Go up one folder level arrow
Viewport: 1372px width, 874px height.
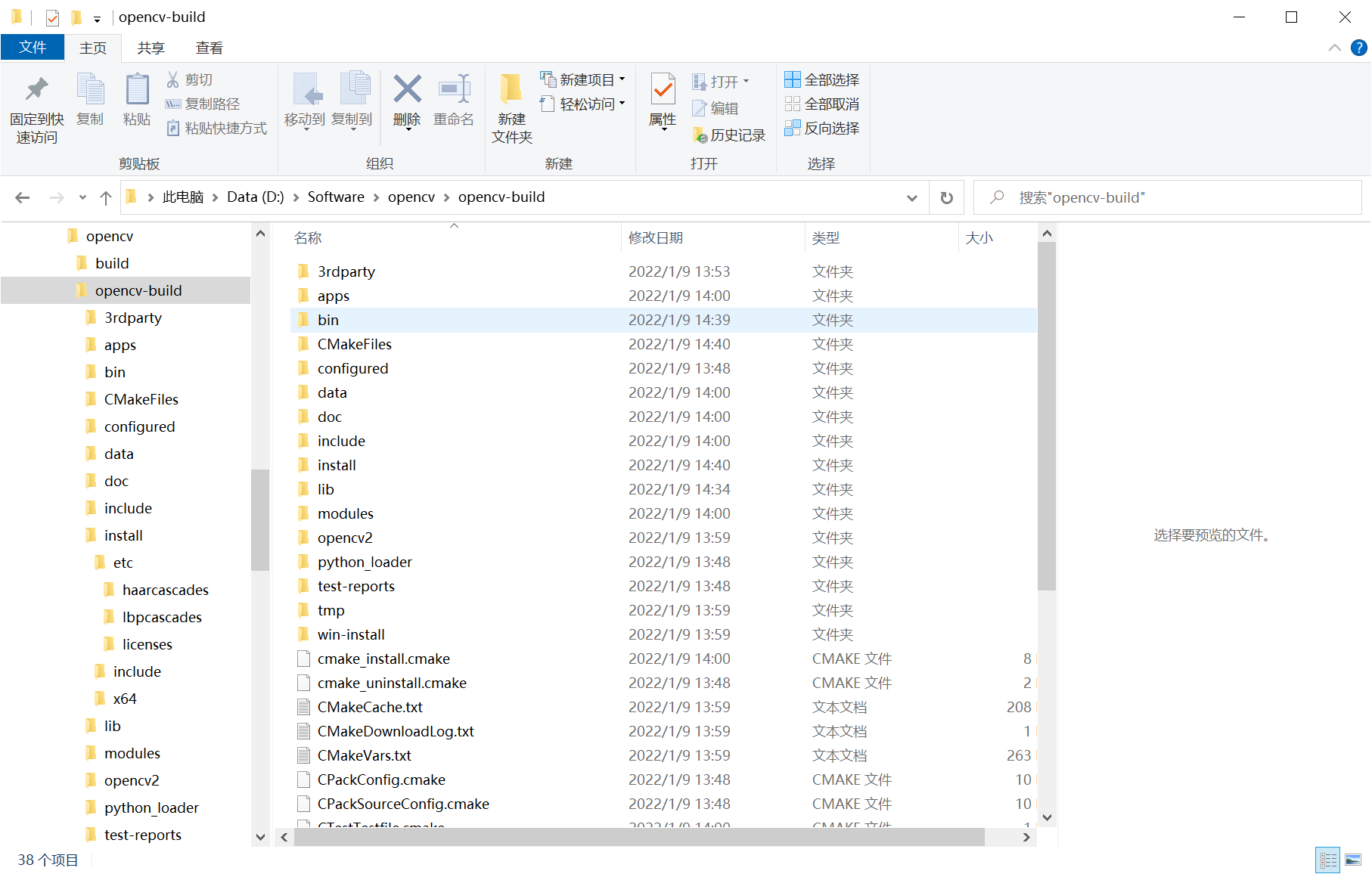point(106,197)
